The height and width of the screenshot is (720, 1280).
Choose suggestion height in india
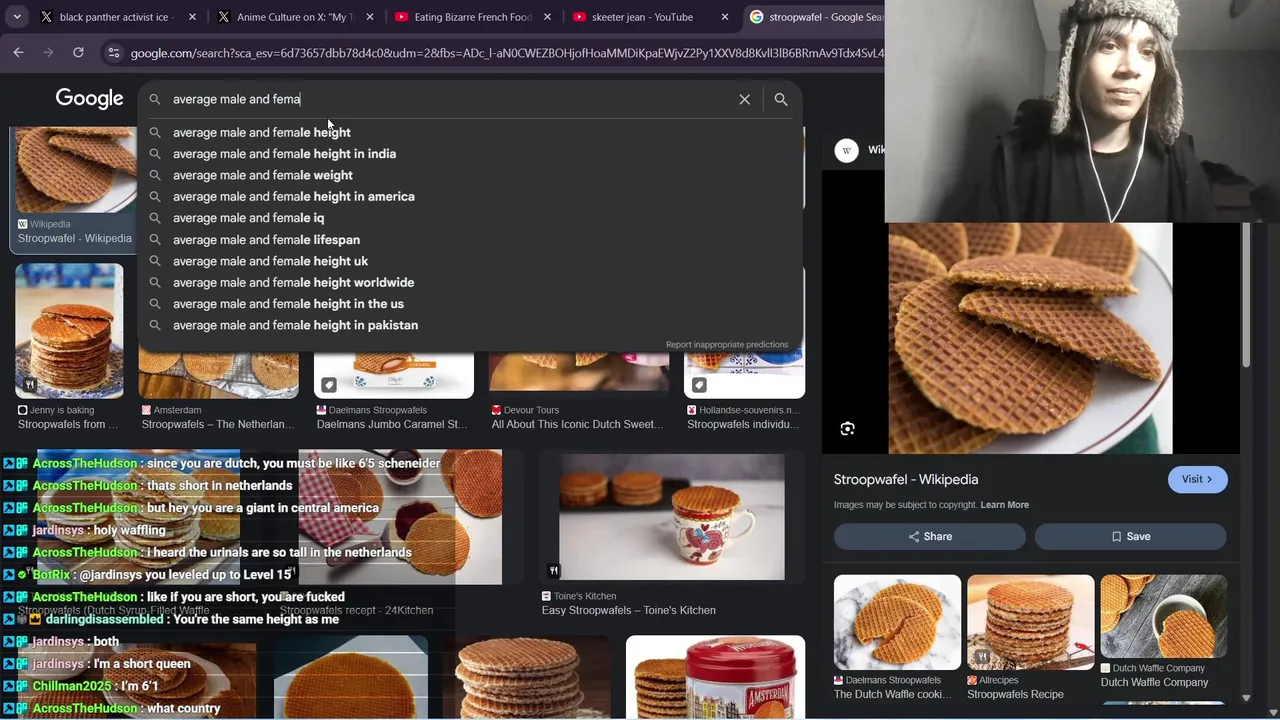[x=470, y=154]
